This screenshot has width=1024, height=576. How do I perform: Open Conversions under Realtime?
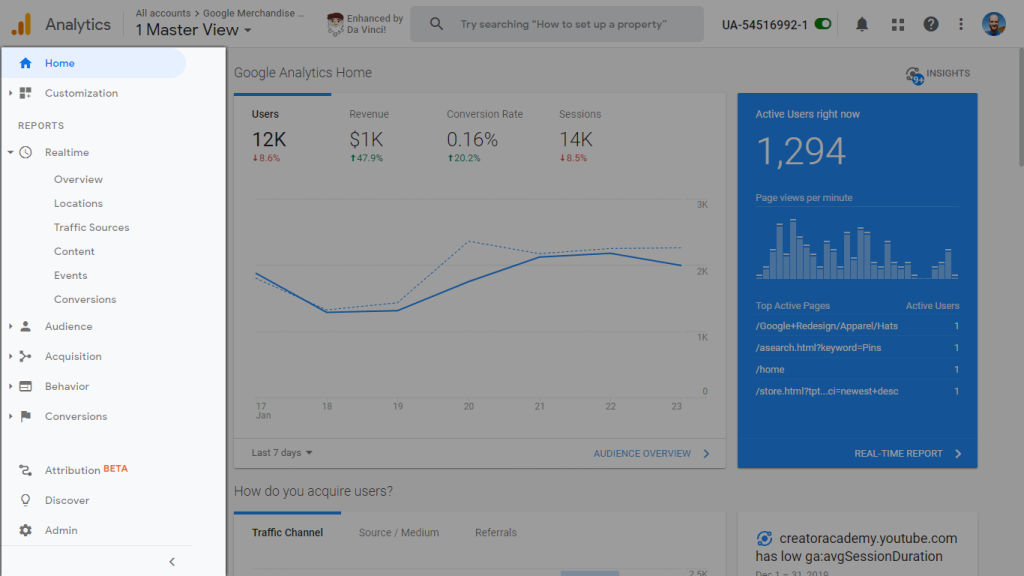[x=85, y=299]
